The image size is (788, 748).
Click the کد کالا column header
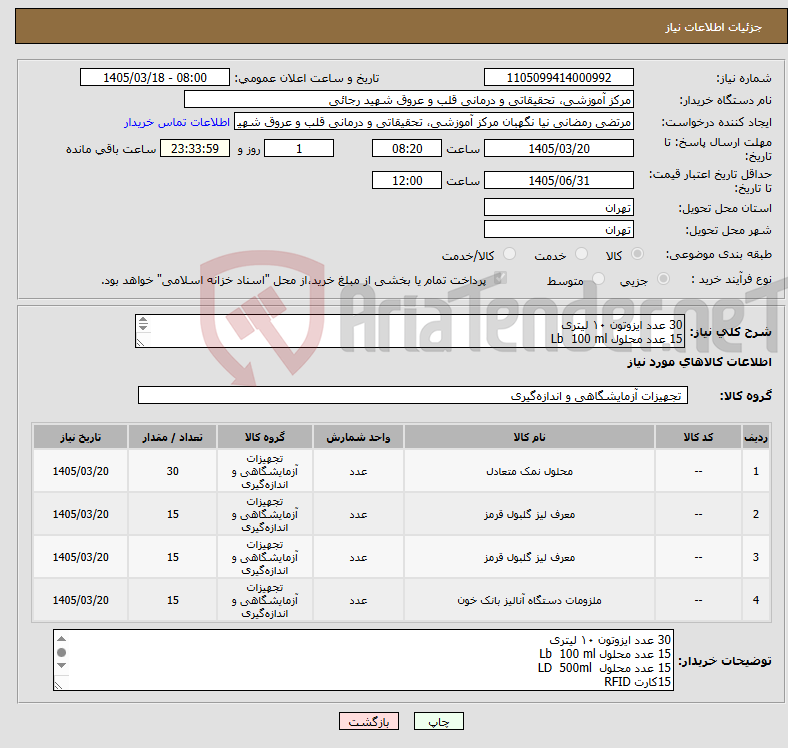698,437
